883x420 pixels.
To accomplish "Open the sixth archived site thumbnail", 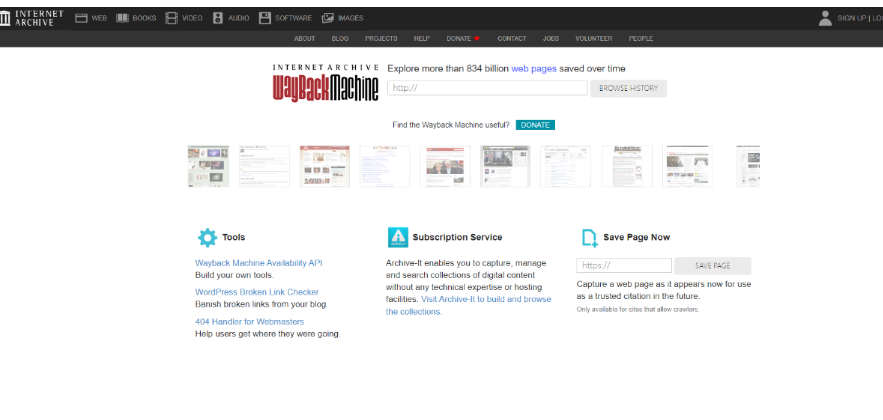I will 505,166.
